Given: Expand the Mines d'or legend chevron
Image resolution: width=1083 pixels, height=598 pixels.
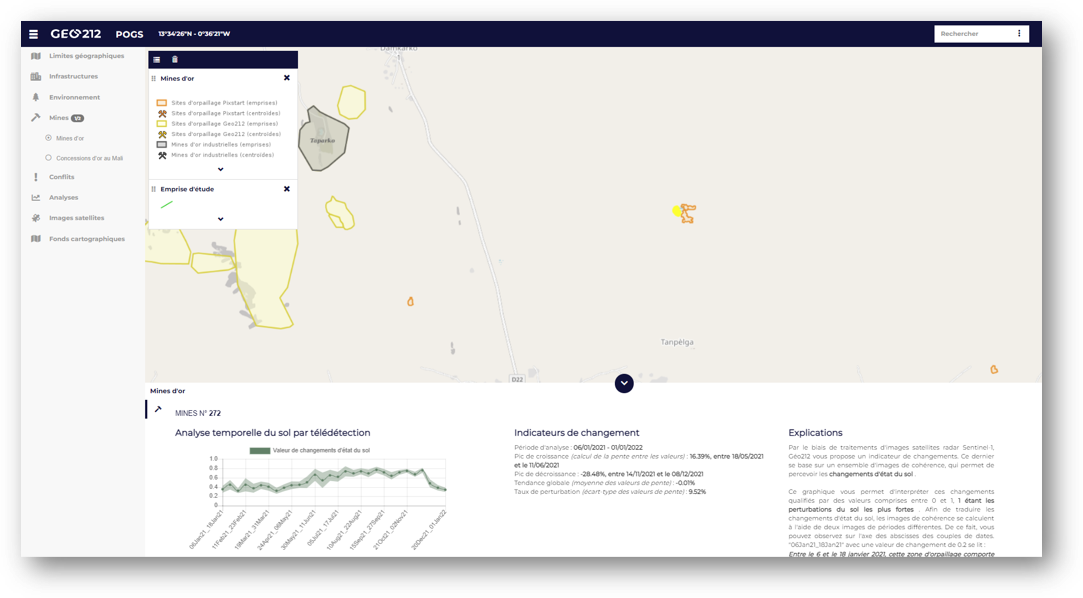Looking at the screenshot, I should [x=220, y=170].
